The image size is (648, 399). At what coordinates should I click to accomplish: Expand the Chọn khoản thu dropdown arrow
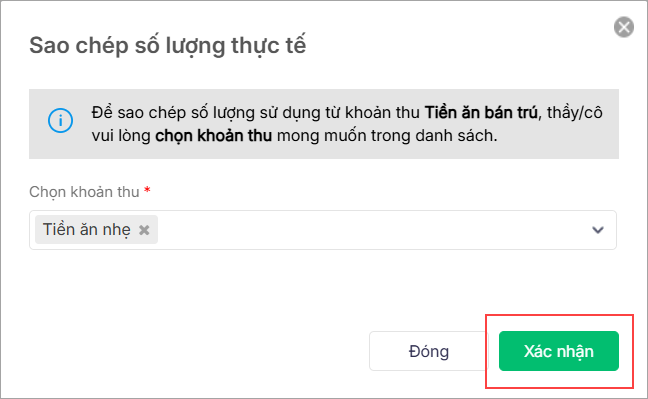click(x=598, y=230)
